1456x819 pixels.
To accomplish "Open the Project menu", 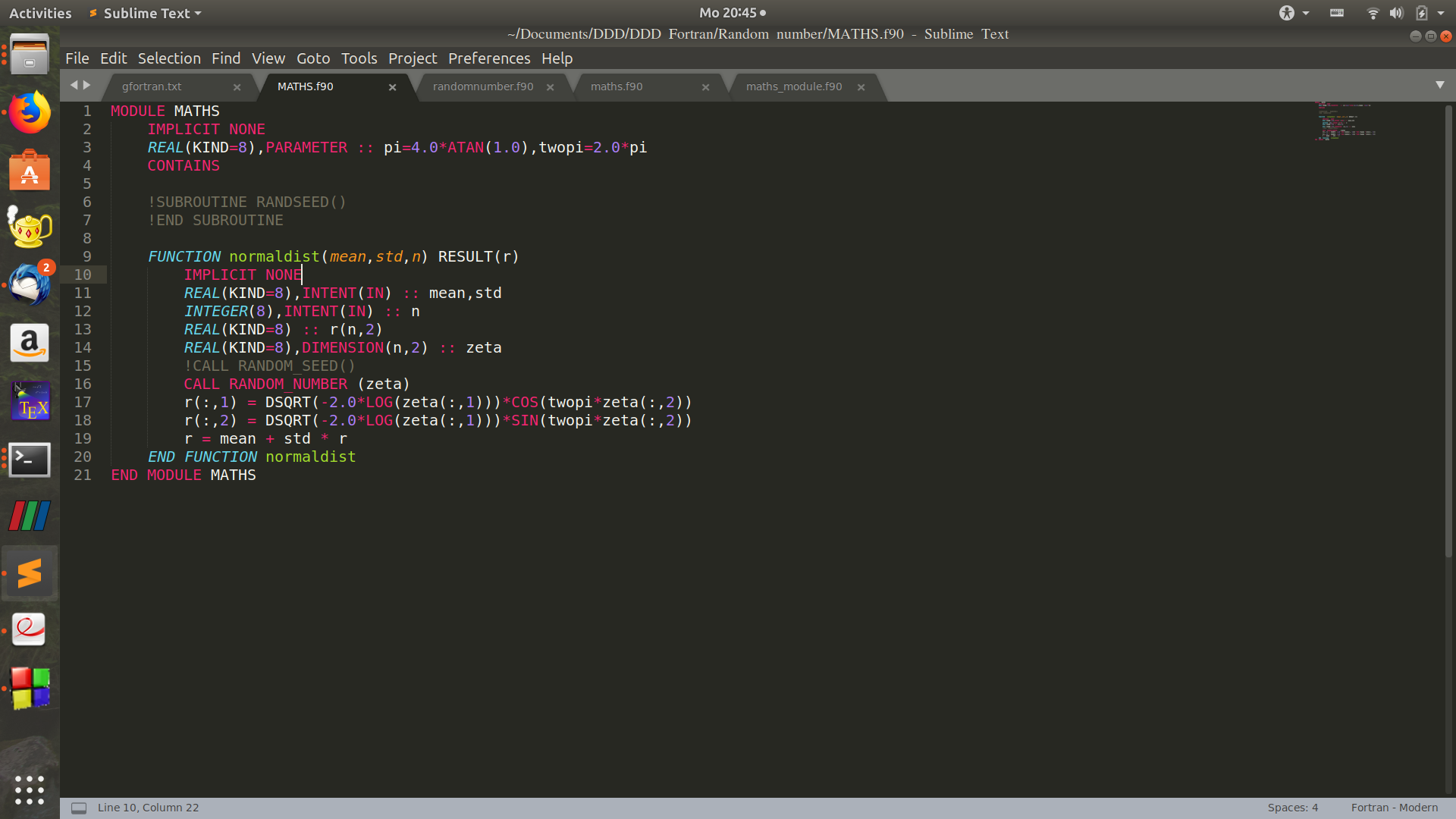I will coord(413,58).
